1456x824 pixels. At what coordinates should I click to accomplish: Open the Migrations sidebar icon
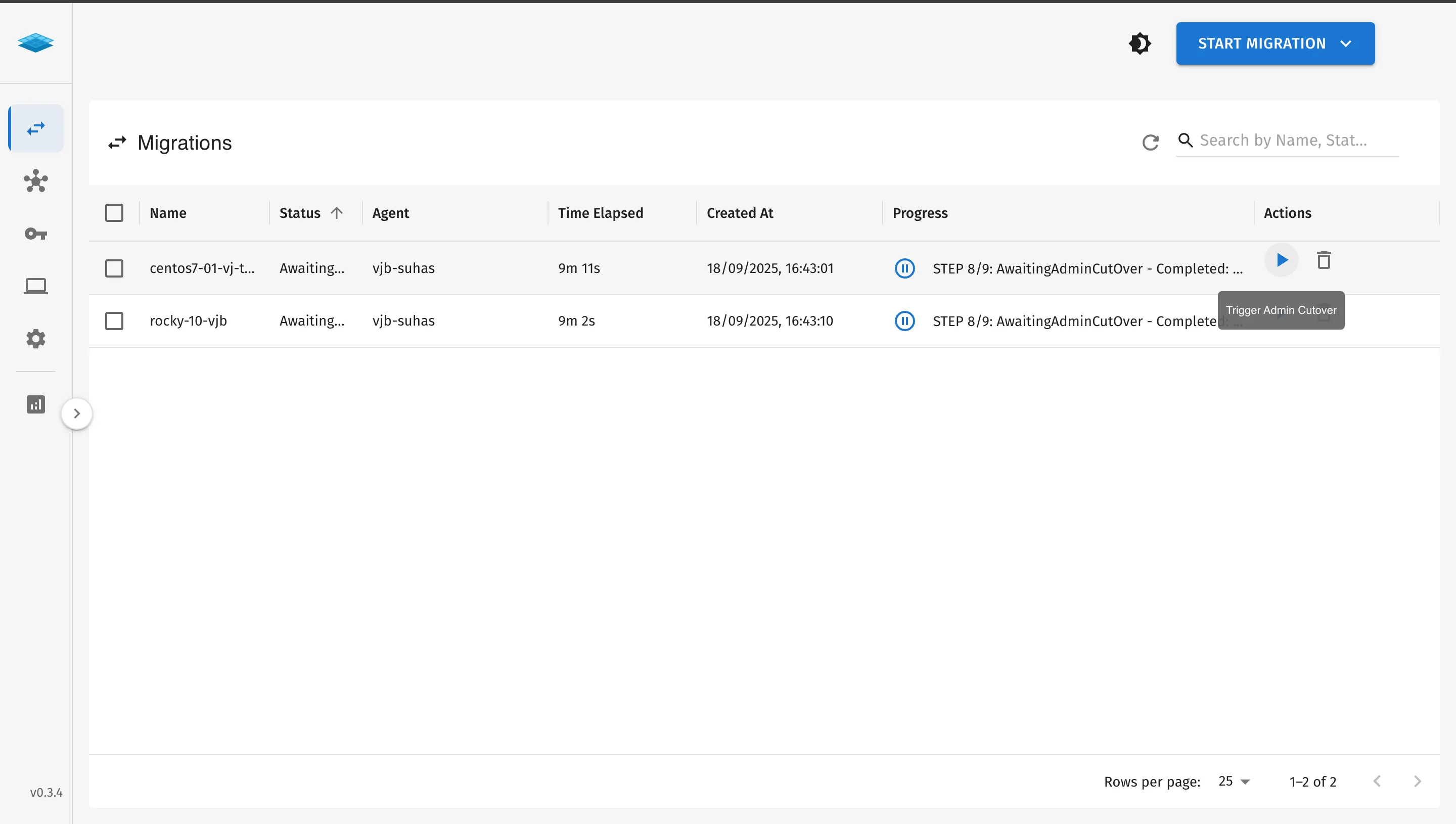36,128
